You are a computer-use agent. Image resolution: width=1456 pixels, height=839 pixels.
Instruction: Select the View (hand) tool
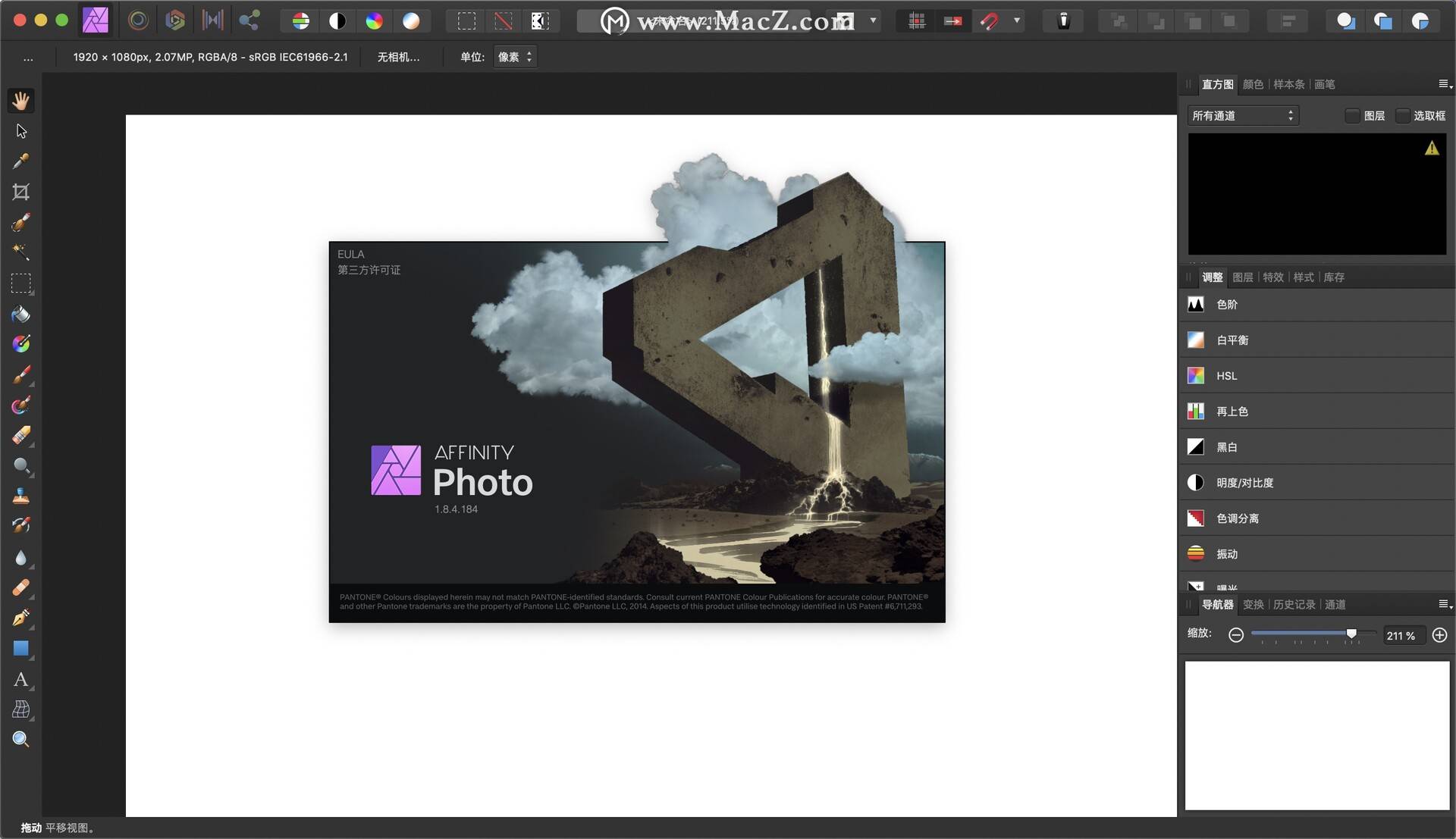pyautogui.click(x=20, y=100)
